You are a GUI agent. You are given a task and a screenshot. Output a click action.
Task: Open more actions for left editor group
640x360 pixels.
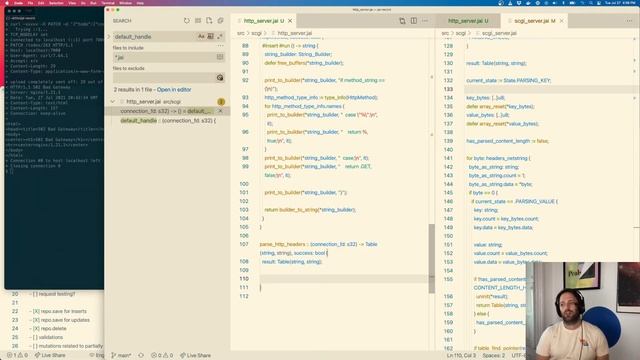pyautogui.click(x=425, y=21)
